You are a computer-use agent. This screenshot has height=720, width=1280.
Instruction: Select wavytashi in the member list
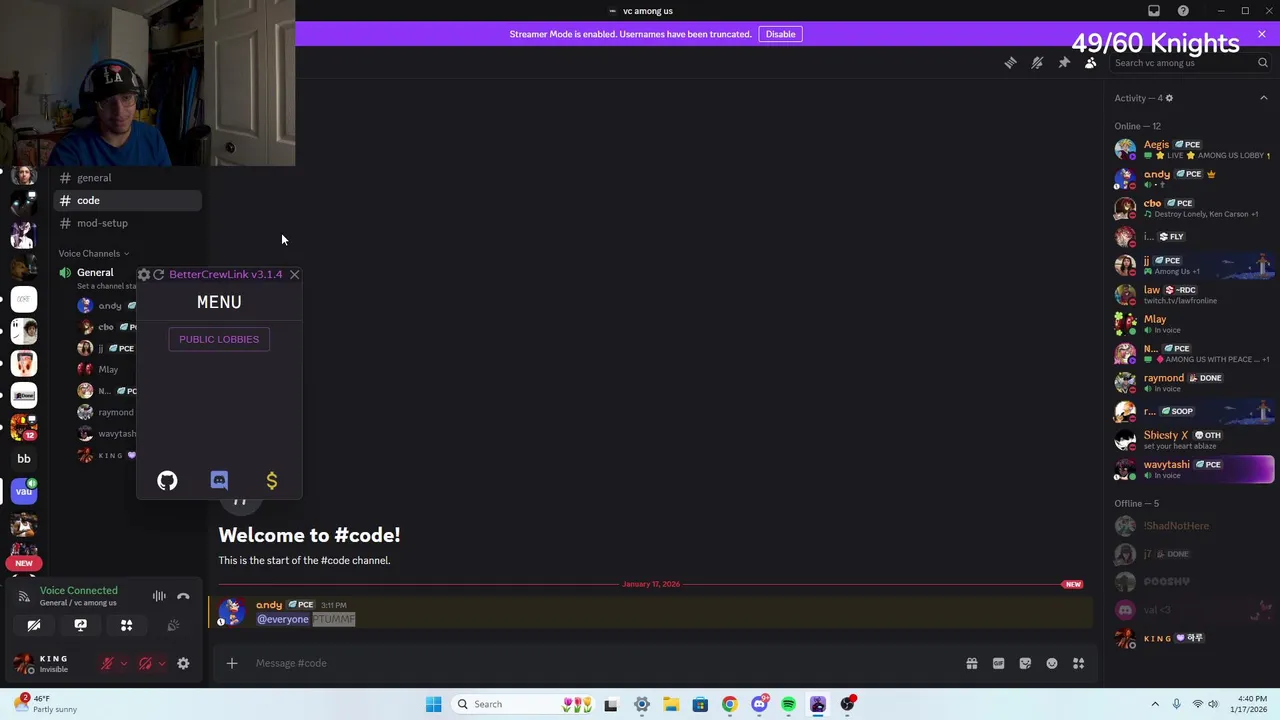pyautogui.click(x=1192, y=469)
